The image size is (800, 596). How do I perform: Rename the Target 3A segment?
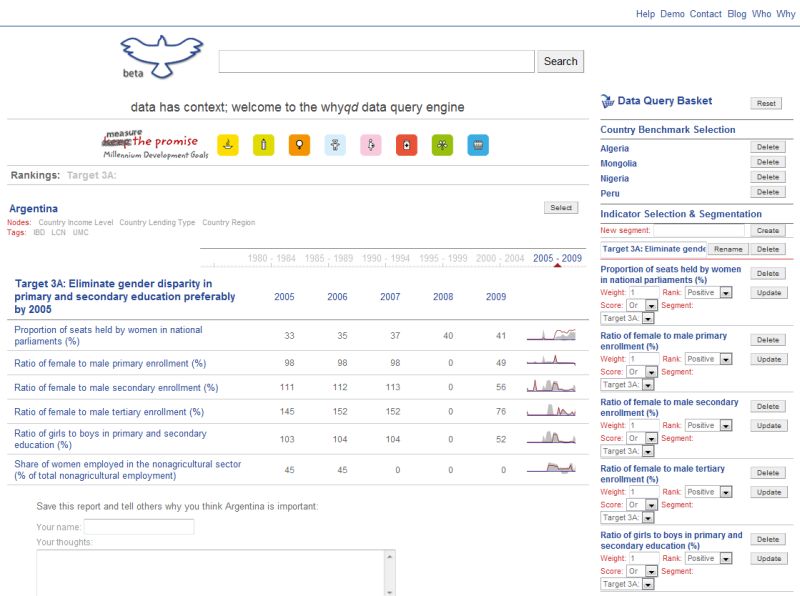pyautogui.click(x=728, y=249)
